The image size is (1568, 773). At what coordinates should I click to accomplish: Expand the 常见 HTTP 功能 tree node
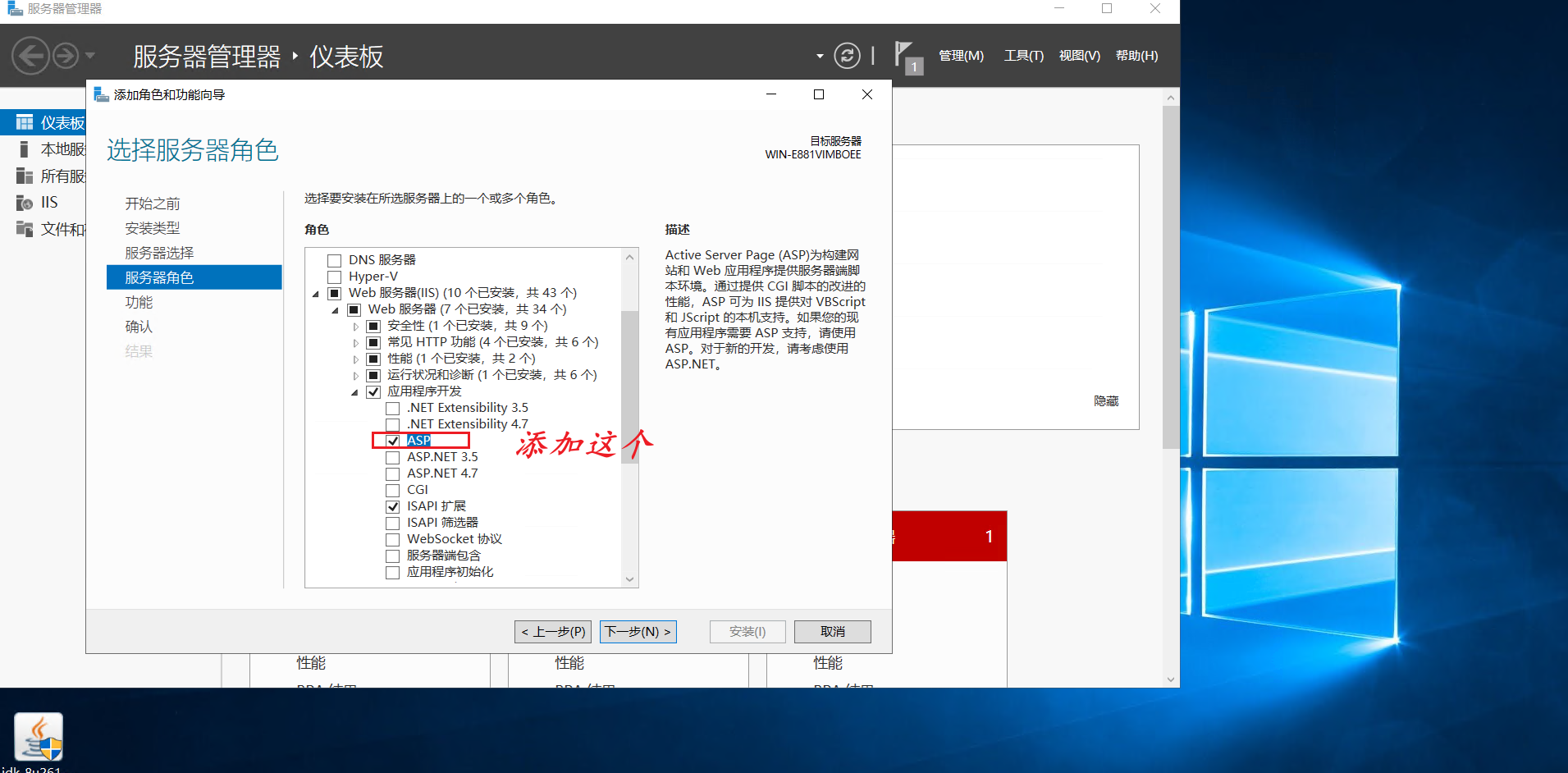(x=355, y=343)
